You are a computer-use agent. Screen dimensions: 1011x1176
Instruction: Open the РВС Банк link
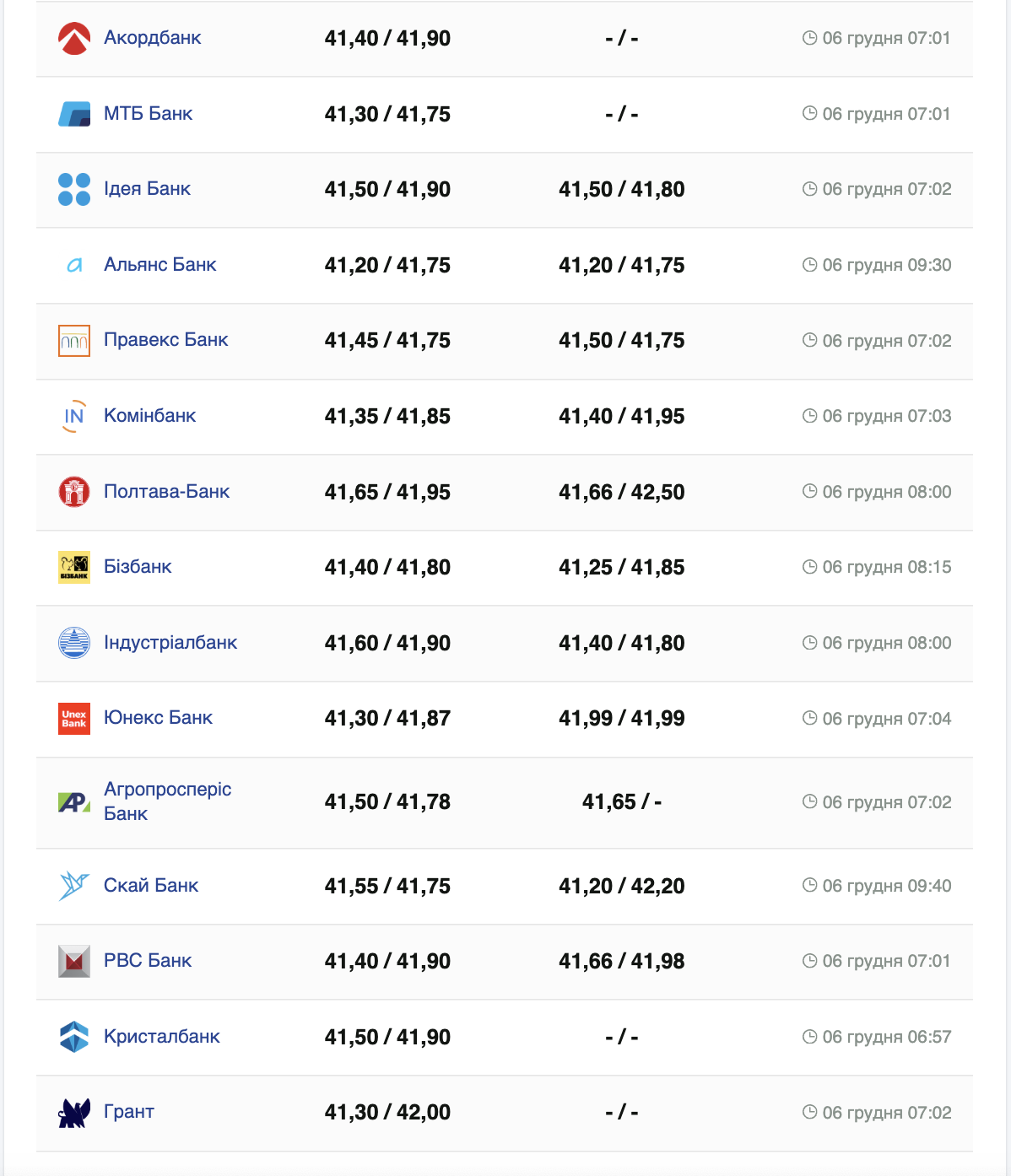pos(148,961)
